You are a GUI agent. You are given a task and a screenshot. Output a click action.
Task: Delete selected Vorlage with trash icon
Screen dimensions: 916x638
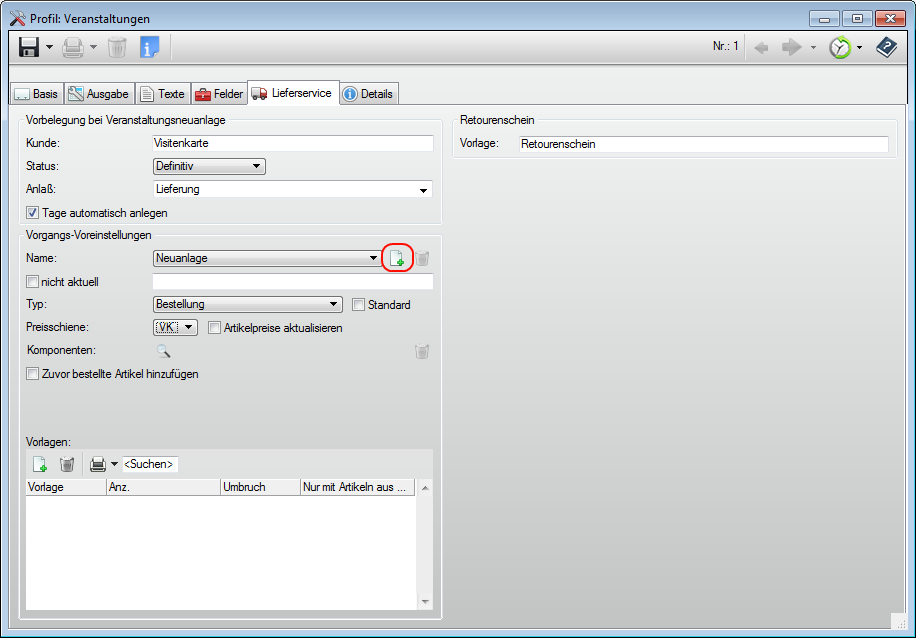tap(67, 464)
